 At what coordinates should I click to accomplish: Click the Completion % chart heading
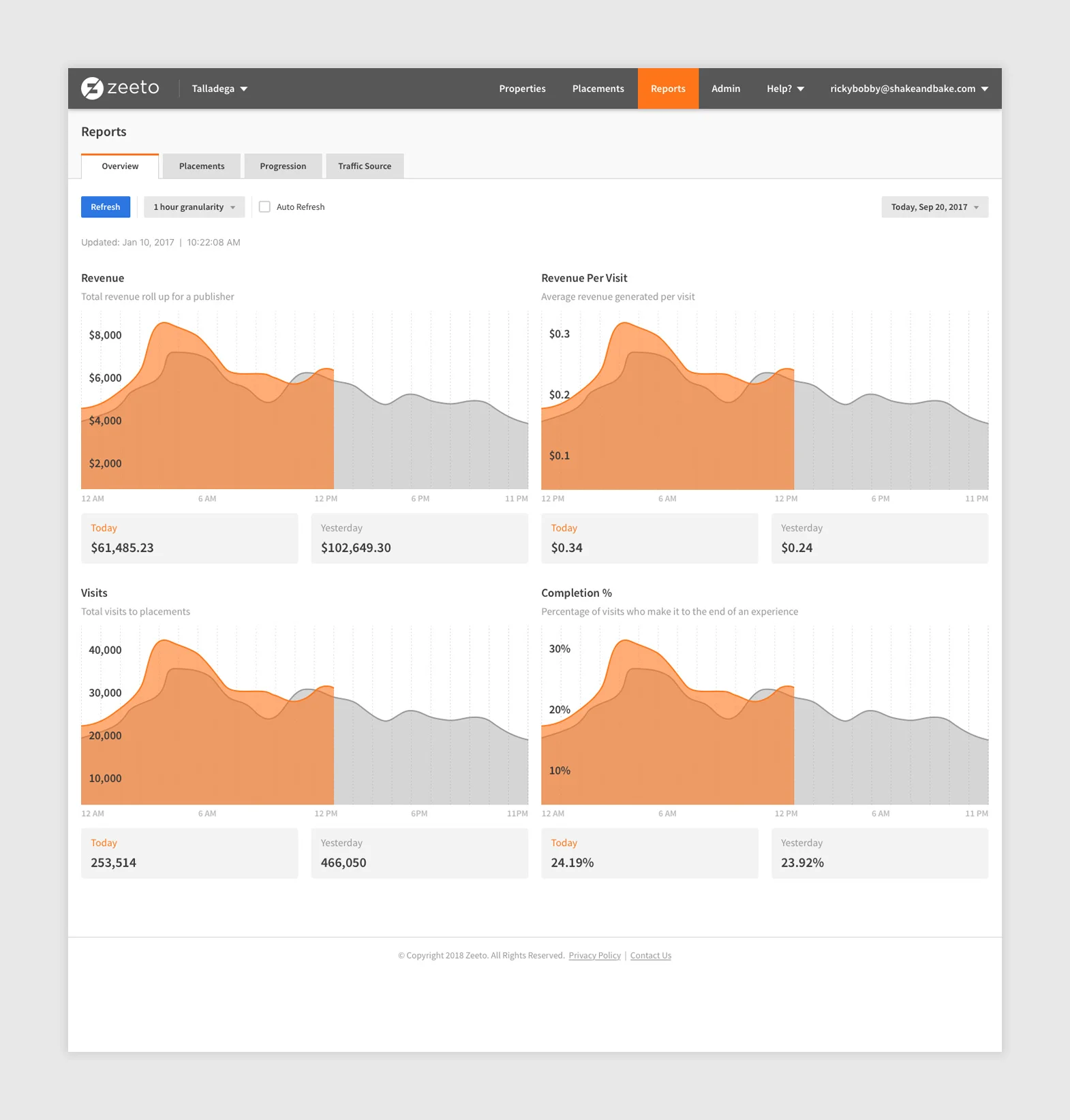click(577, 593)
